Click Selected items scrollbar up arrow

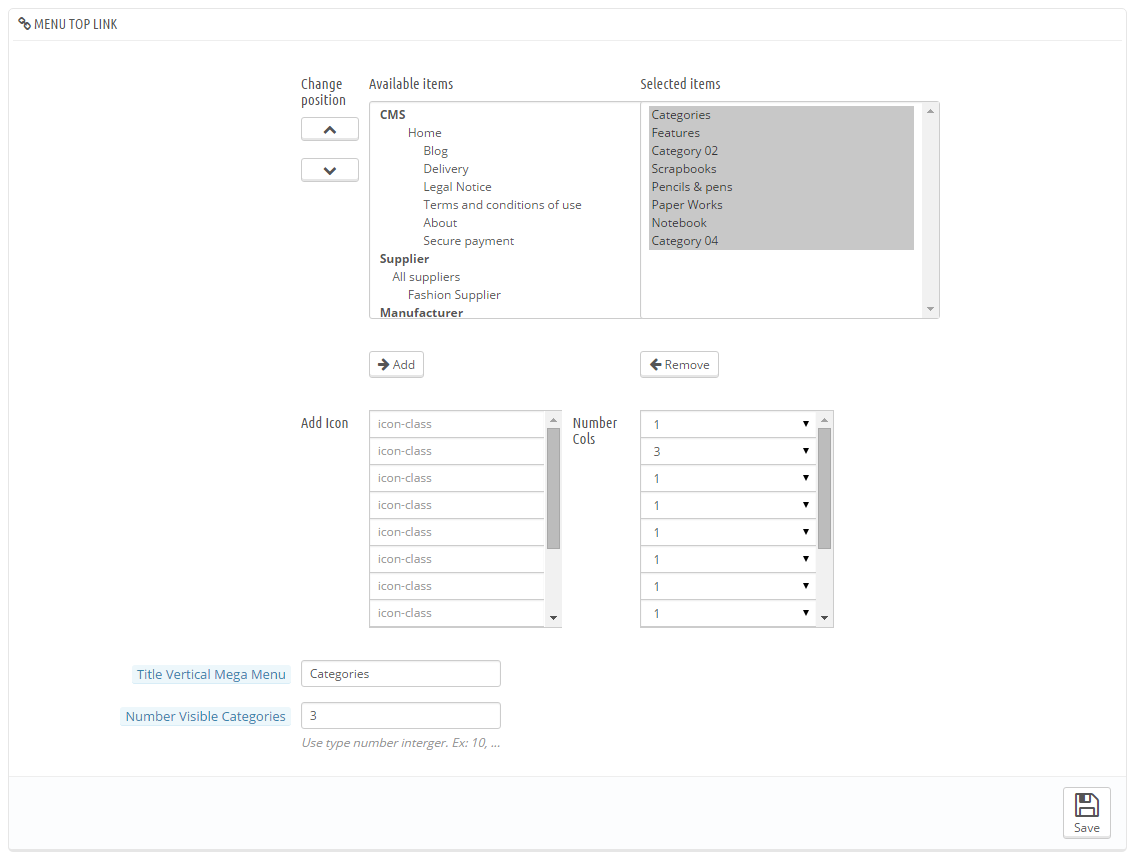931,111
